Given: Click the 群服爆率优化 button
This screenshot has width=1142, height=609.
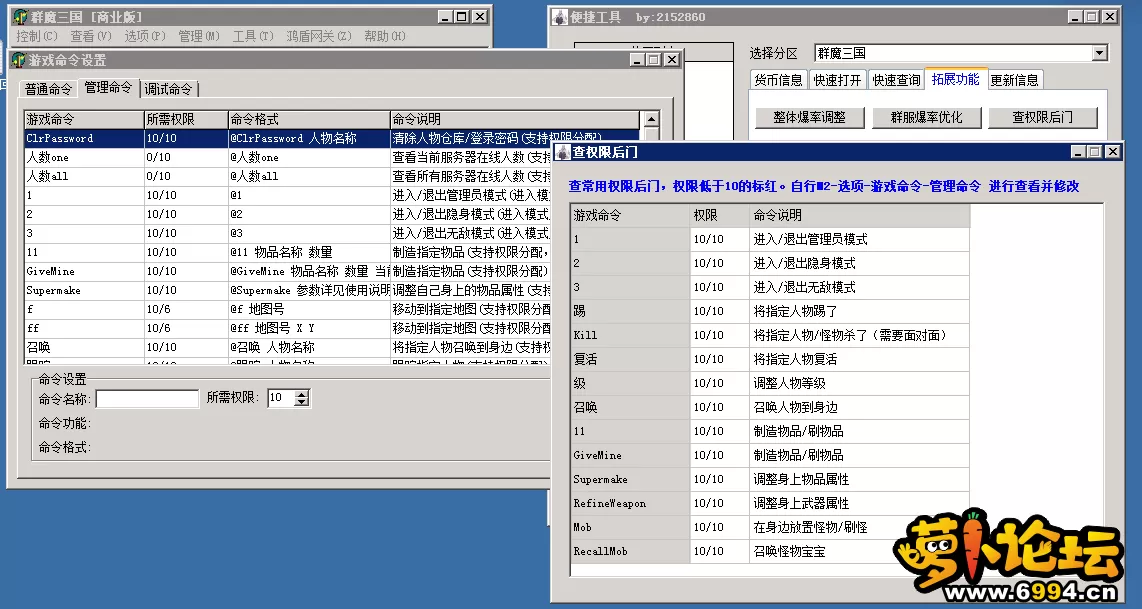Looking at the screenshot, I should pyautogui.click(x=926, y=117).
